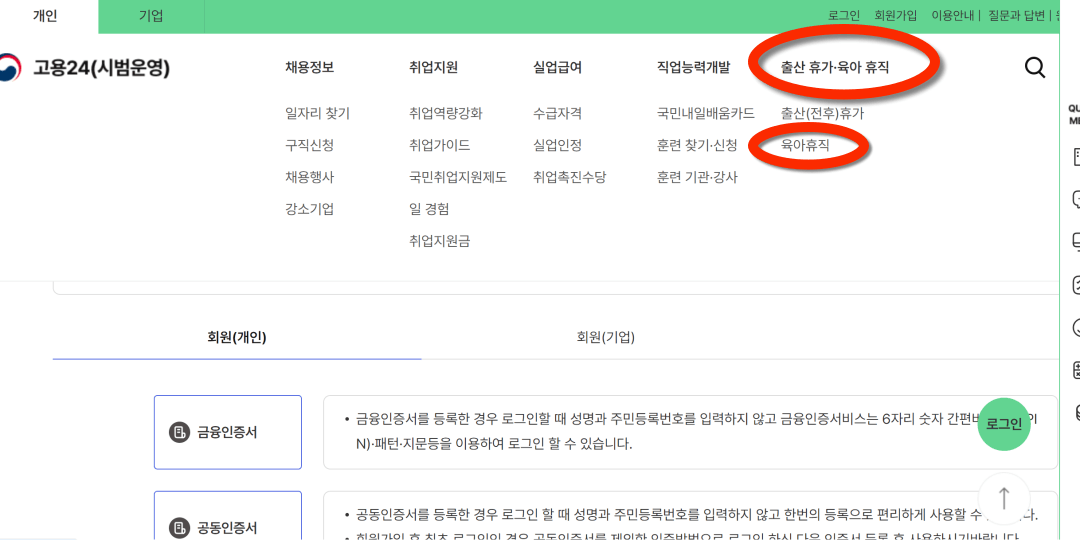Select the 회원(개인) login tab
This screenshot has width=1080, height=540.
click(237, 338)
